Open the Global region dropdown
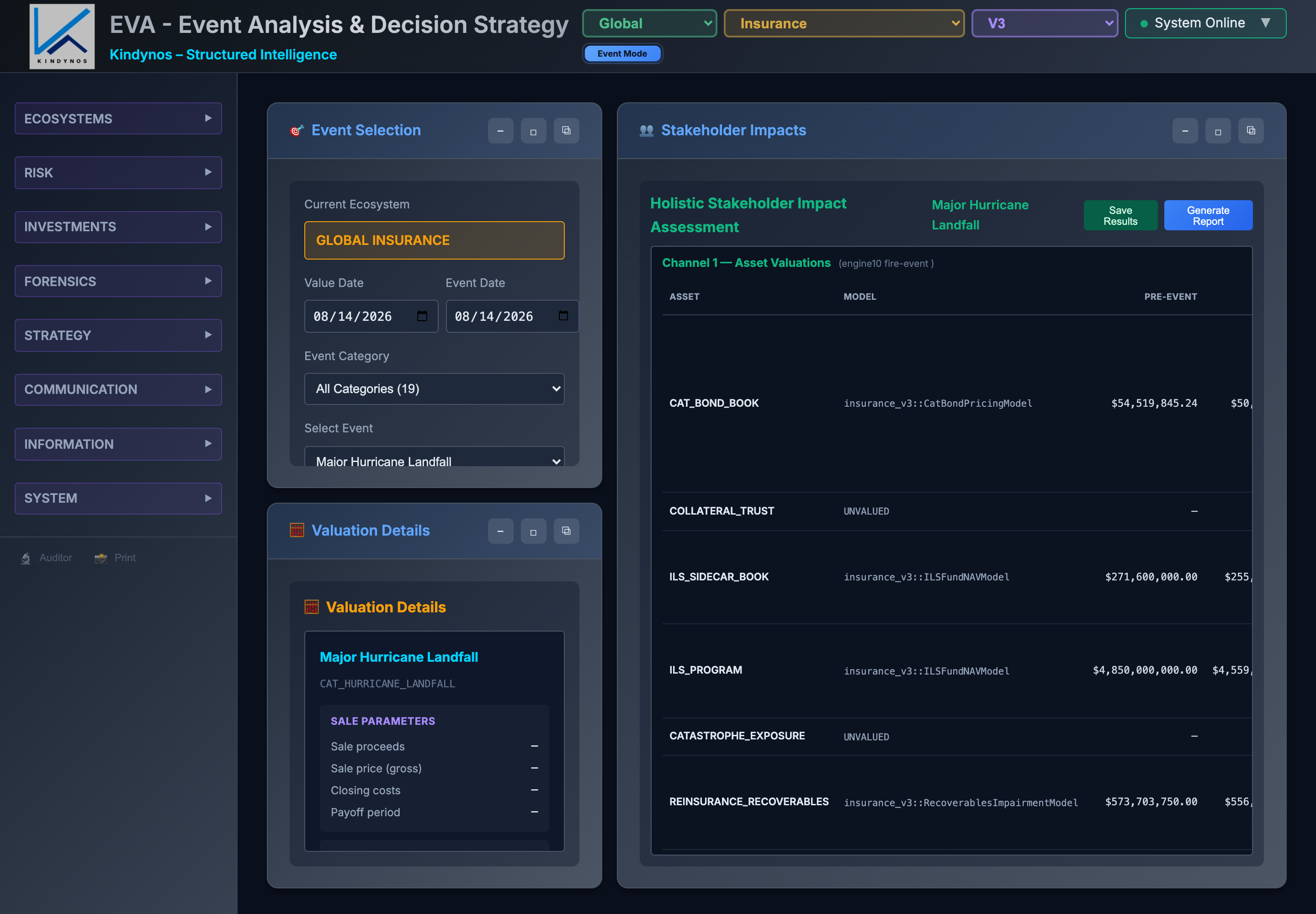 pyautogui.click(x=649, y=23)
